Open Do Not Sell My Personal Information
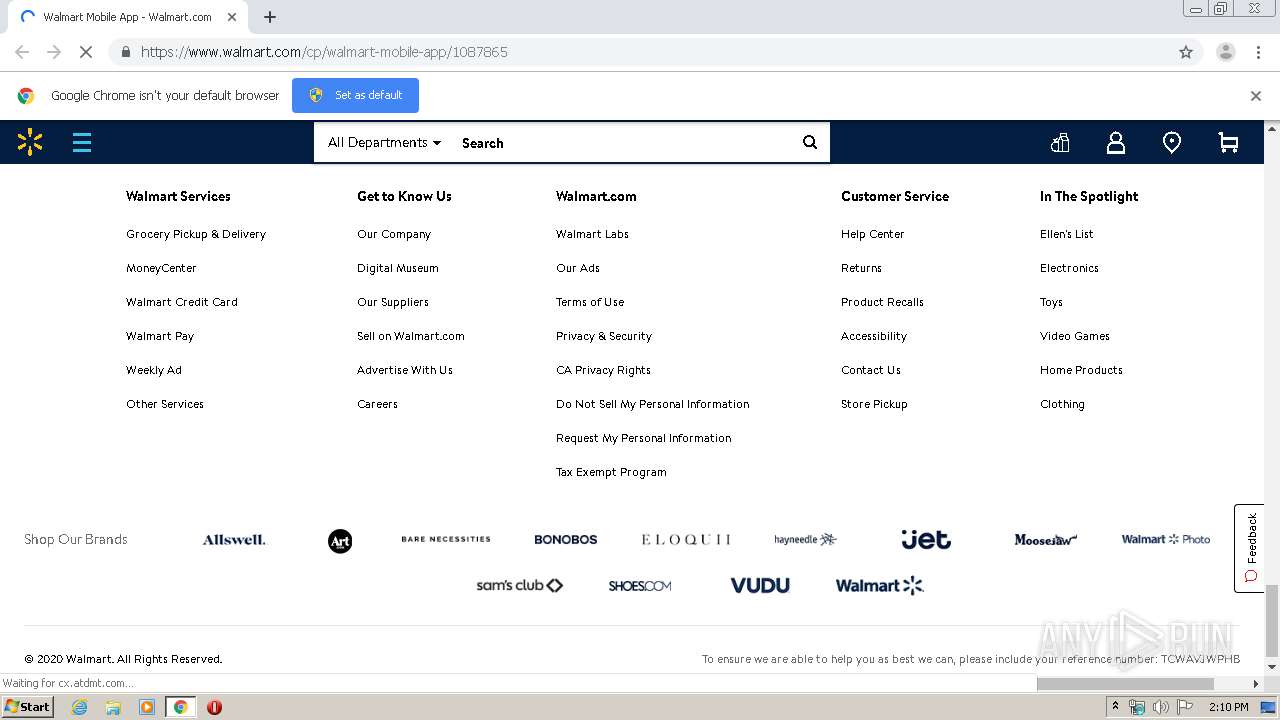This screenshot has height=720, width=1280. tap(652, 404)
